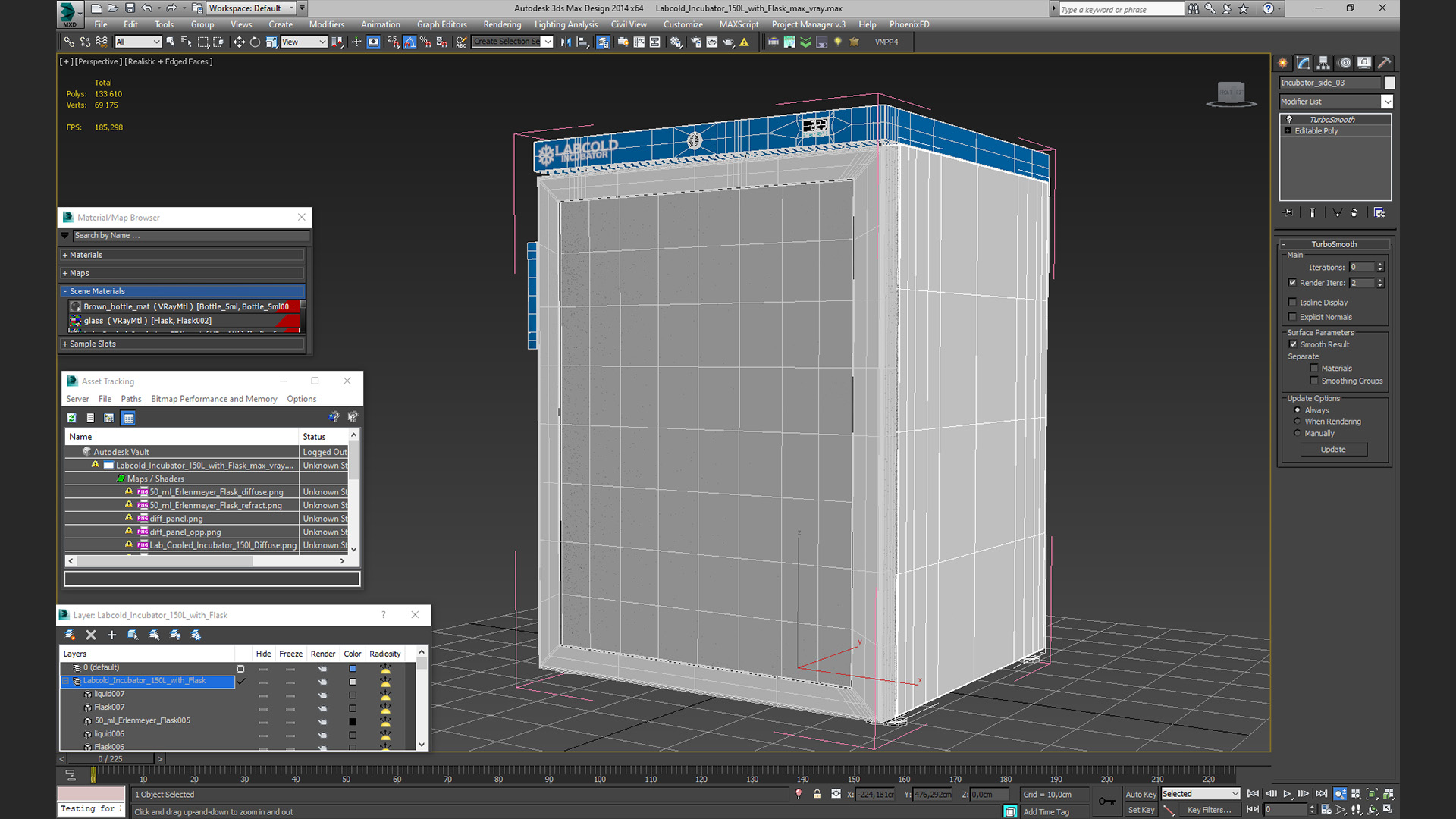Open the Utilities panel hammer icon

(x=1384, y=63)
